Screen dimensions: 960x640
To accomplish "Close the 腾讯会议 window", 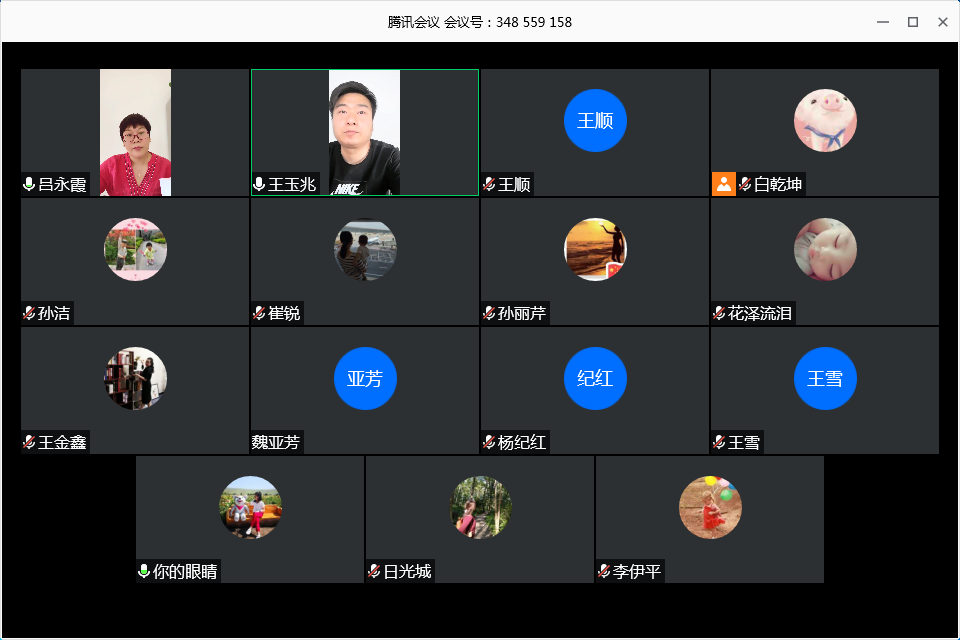I will (x=943, y=22).
